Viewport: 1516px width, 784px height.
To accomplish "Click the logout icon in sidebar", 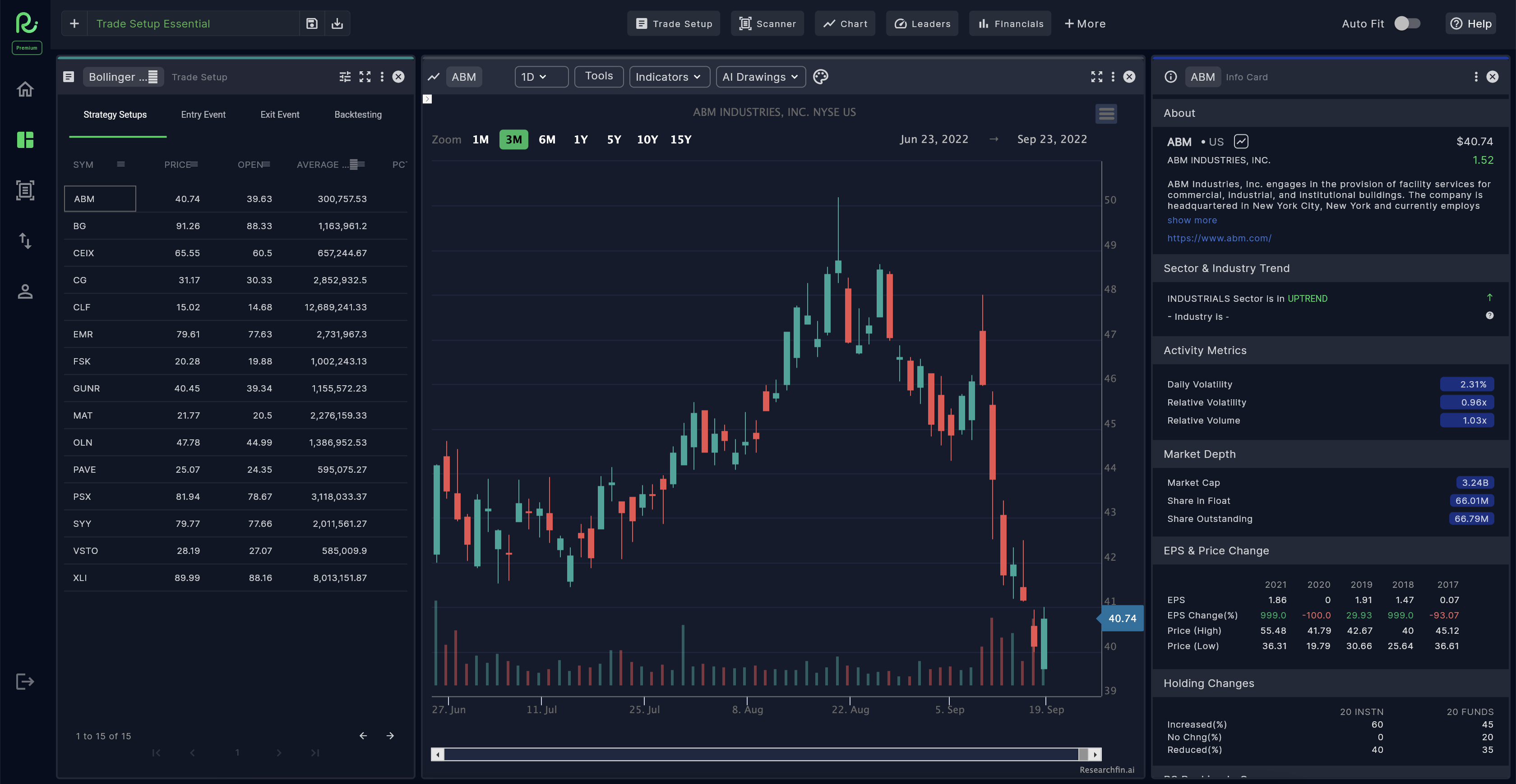I will pyautogui.click(x=25, y=682).
